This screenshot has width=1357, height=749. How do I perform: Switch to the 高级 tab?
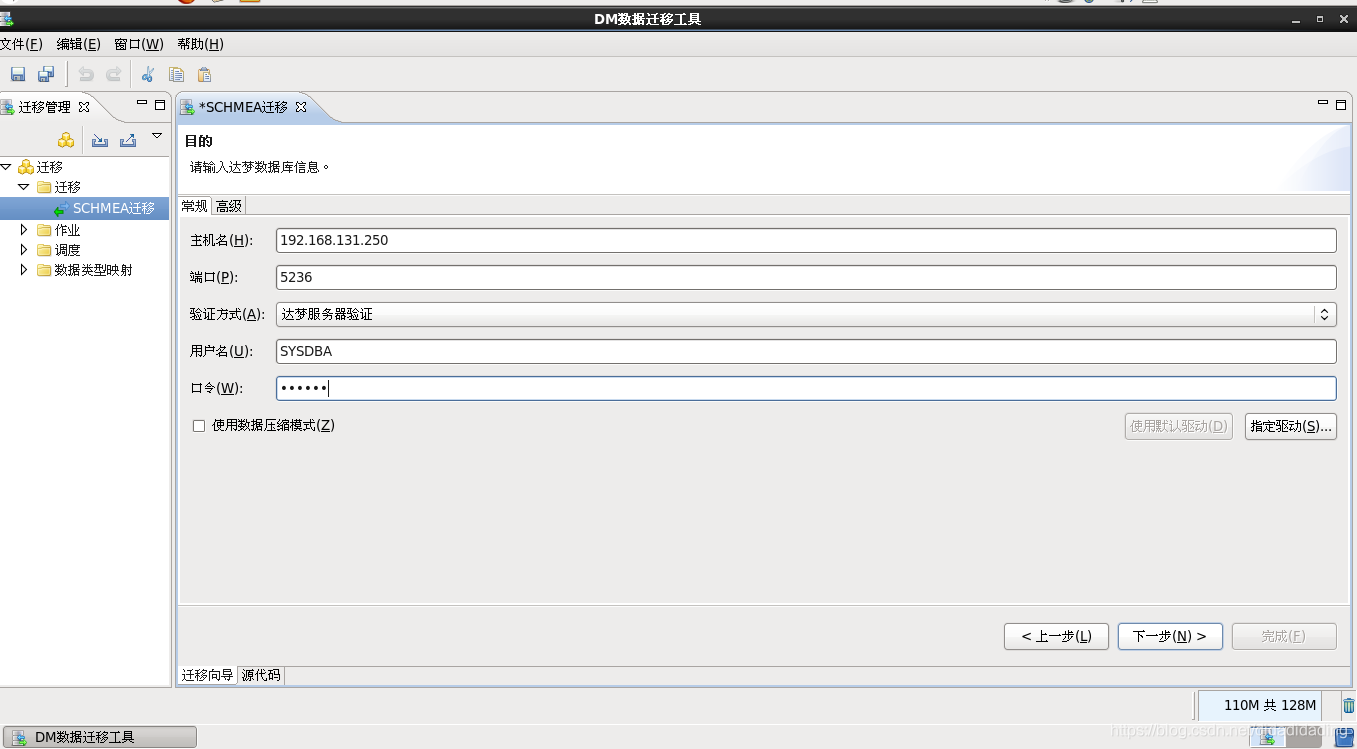(229, 205)
